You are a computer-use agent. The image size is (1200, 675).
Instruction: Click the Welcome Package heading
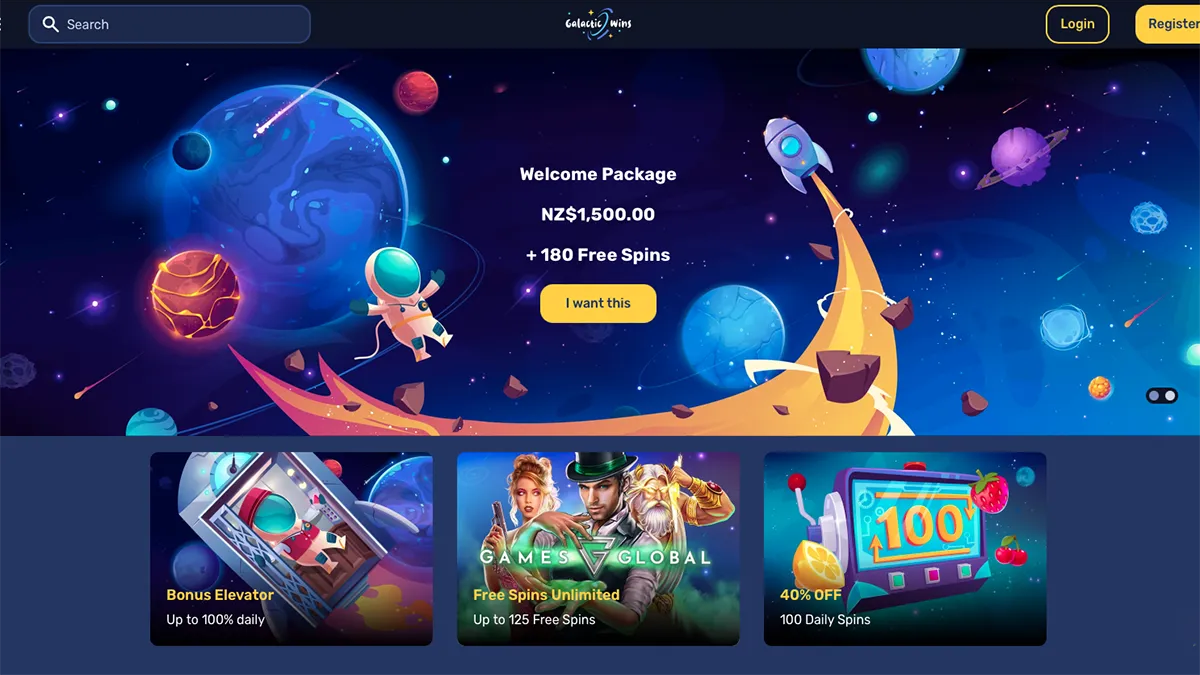[x=598, y=174]
